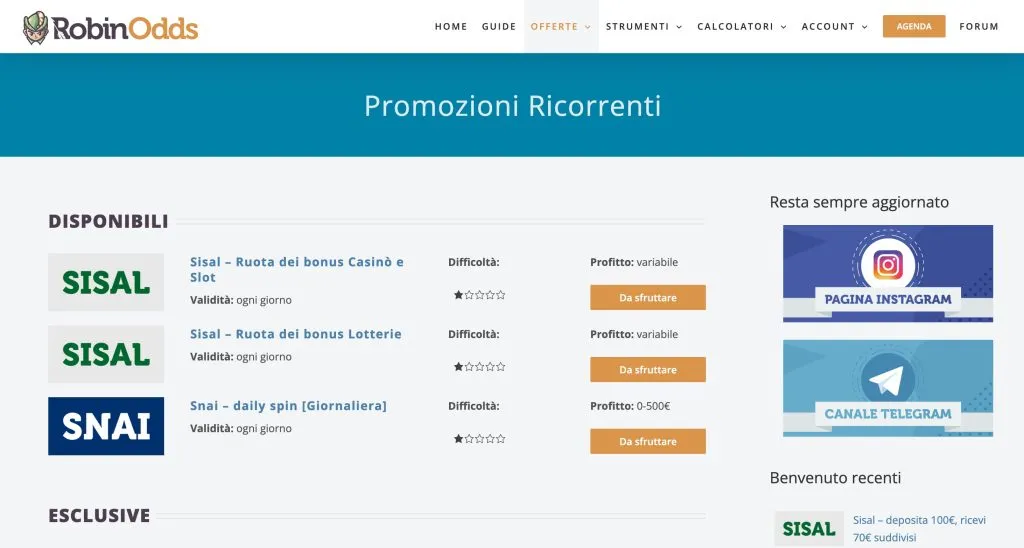Open the STRUMENTI menu
1024x548 pixels.
pos(637,27)
